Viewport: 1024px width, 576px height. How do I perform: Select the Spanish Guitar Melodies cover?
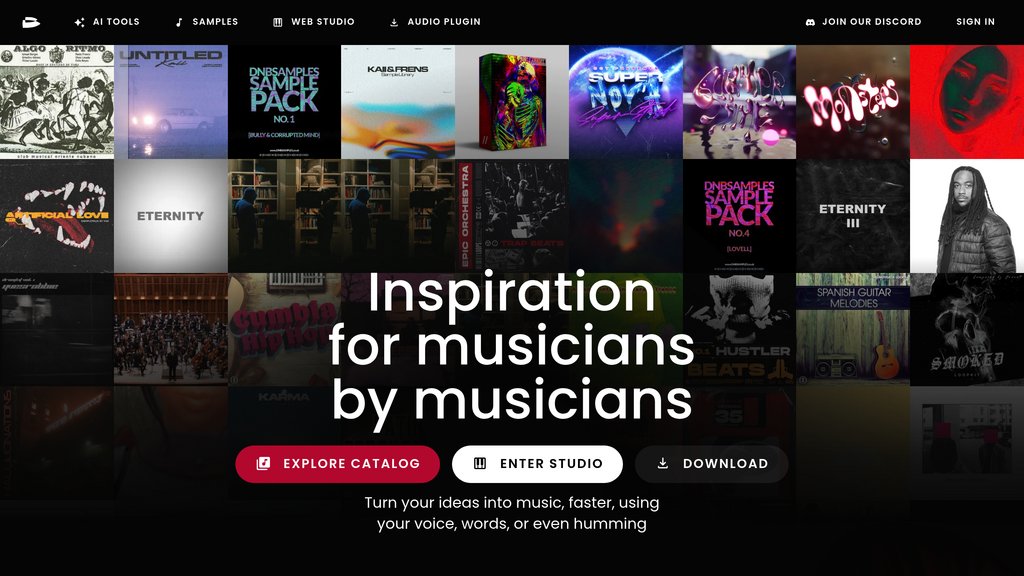coord(853,329)
